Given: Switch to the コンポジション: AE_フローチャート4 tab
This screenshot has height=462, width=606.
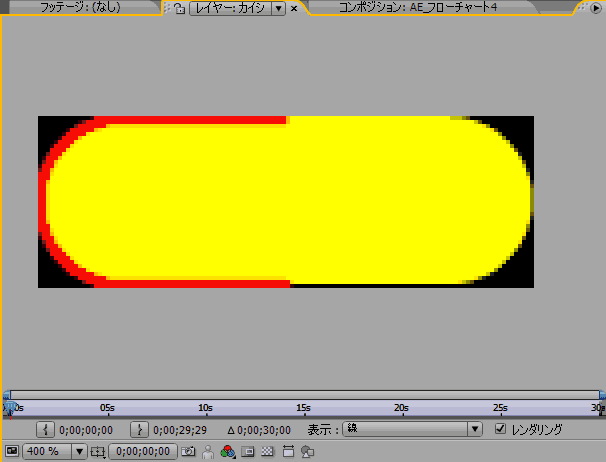Looking at the screenshot, I should coord(418,7).
